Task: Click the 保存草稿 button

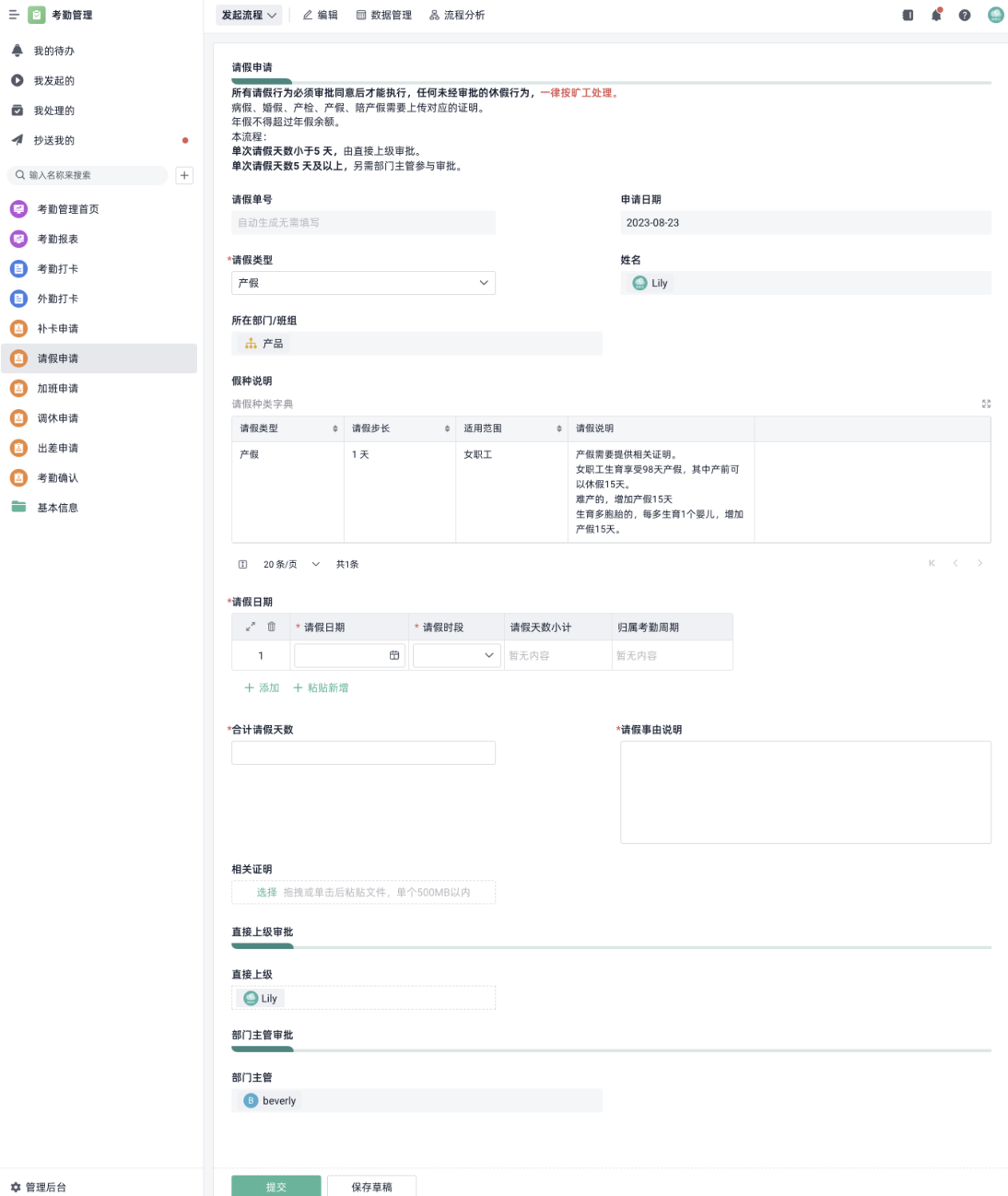Action: (x=372, y=1186)
